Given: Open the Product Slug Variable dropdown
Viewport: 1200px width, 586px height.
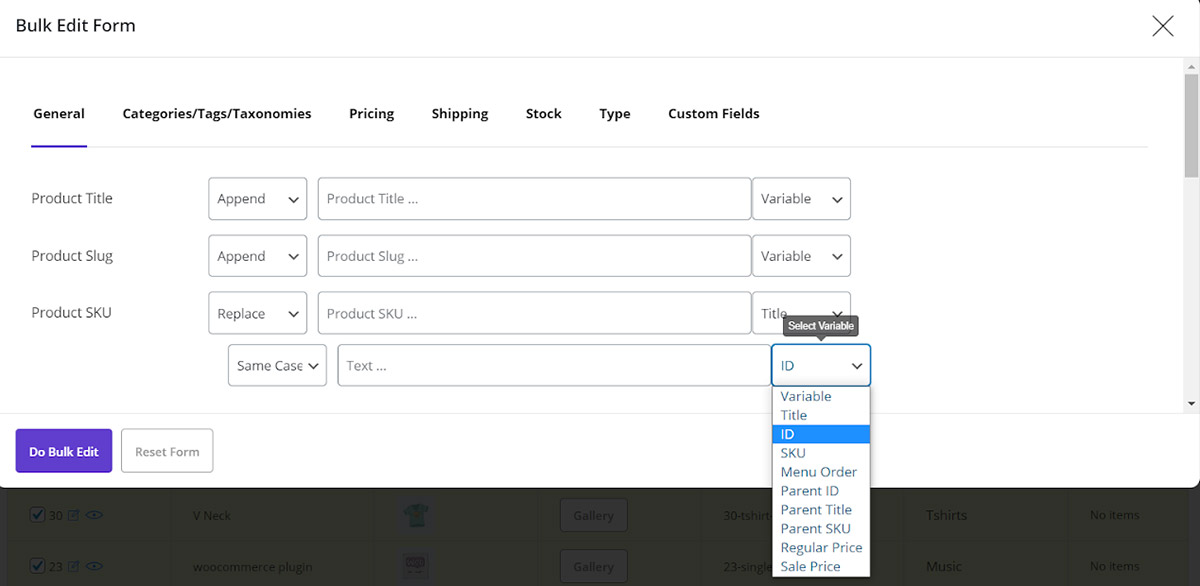Looking at the screenshot, I should tap(801, 256).
